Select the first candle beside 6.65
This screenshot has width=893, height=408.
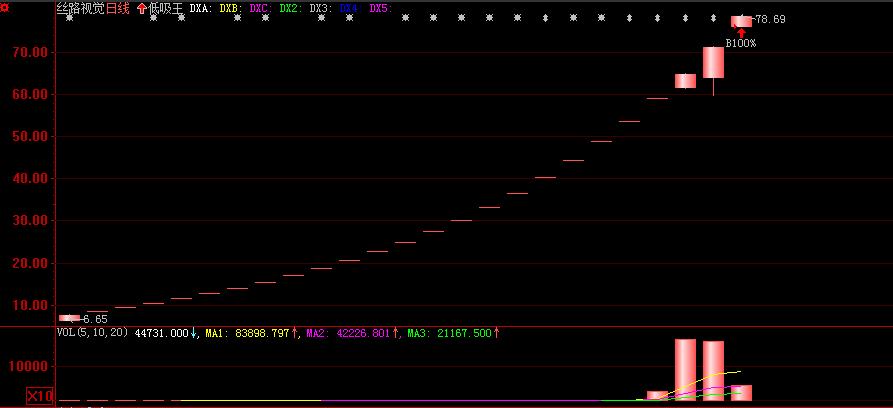pos(69,318)
